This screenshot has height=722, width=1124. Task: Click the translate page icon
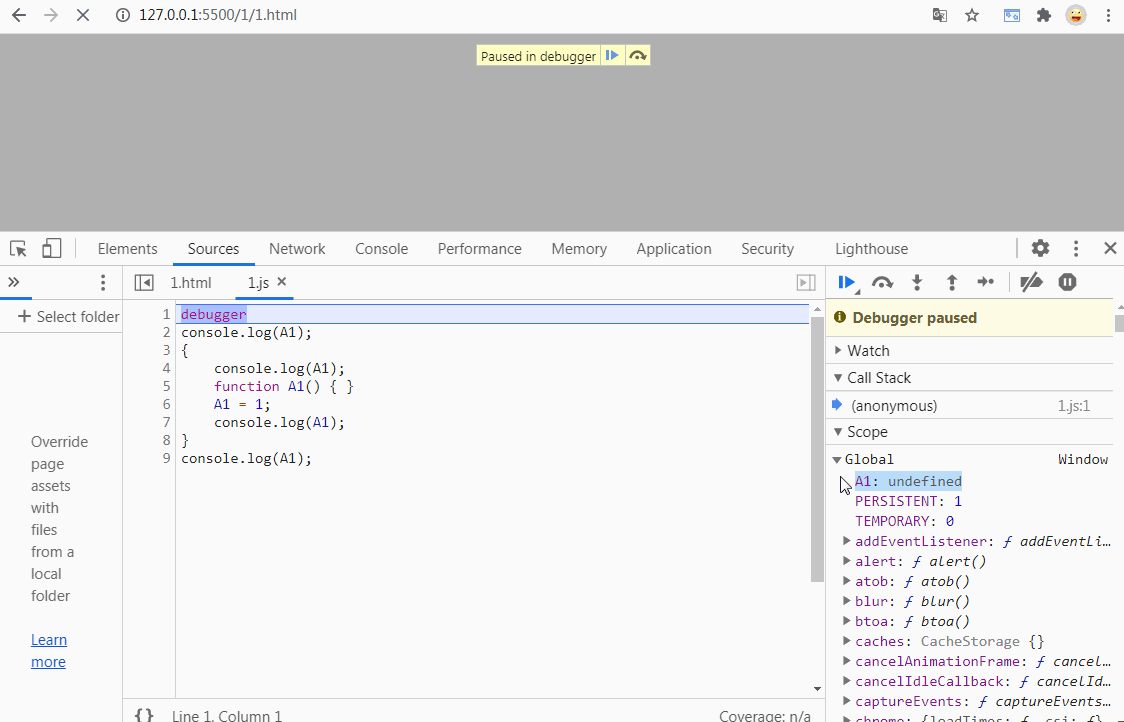click(940, 15)
